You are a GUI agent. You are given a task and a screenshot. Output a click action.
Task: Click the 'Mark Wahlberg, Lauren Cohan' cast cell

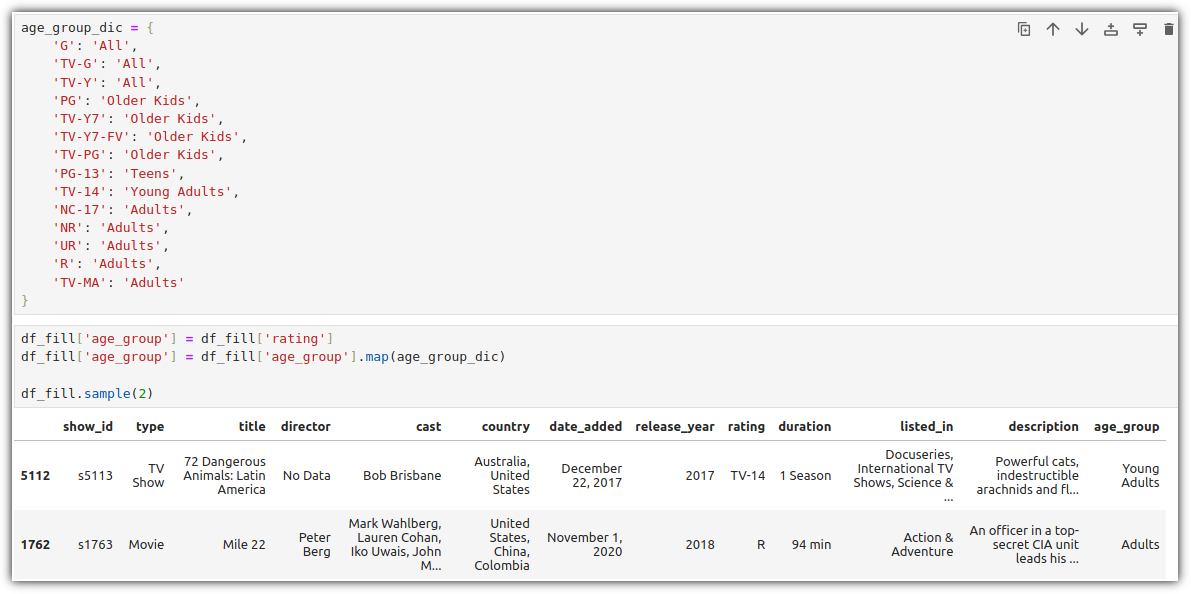pos(395,545)
